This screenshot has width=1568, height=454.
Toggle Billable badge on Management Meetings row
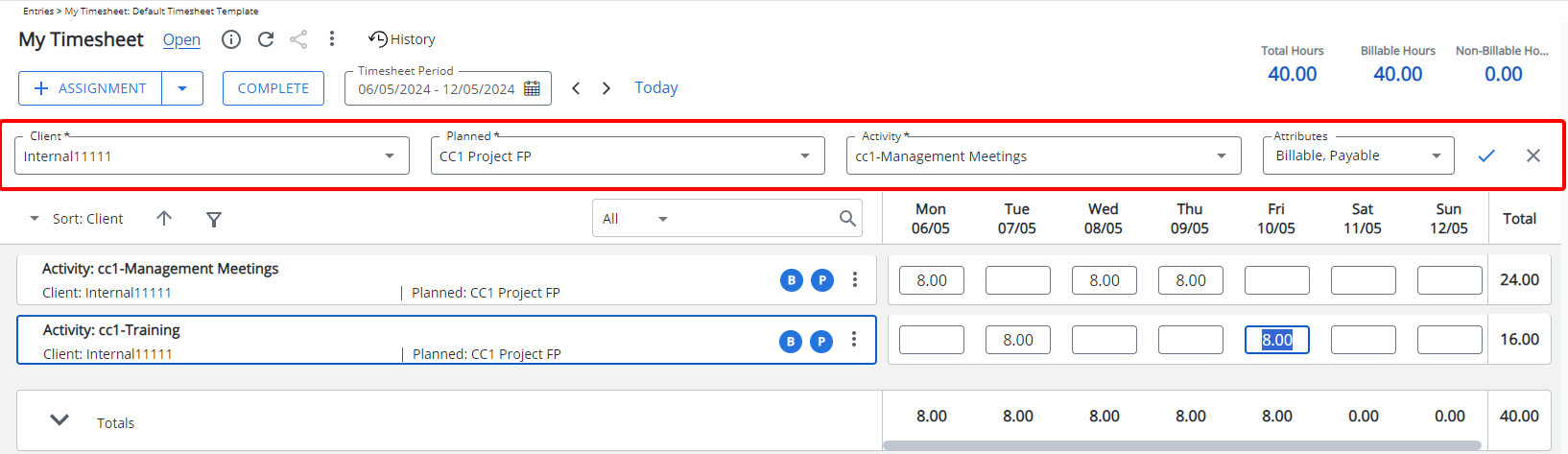[x=792, y=280]
